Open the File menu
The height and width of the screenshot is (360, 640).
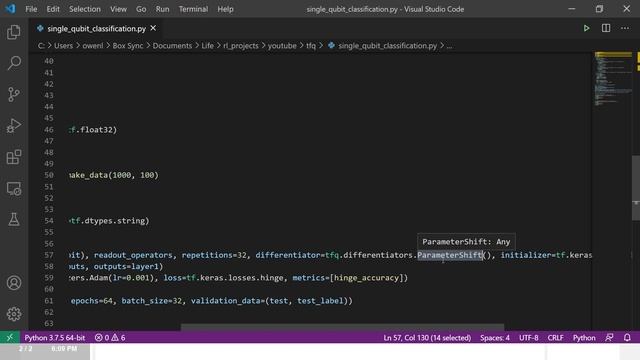[31, 9]
